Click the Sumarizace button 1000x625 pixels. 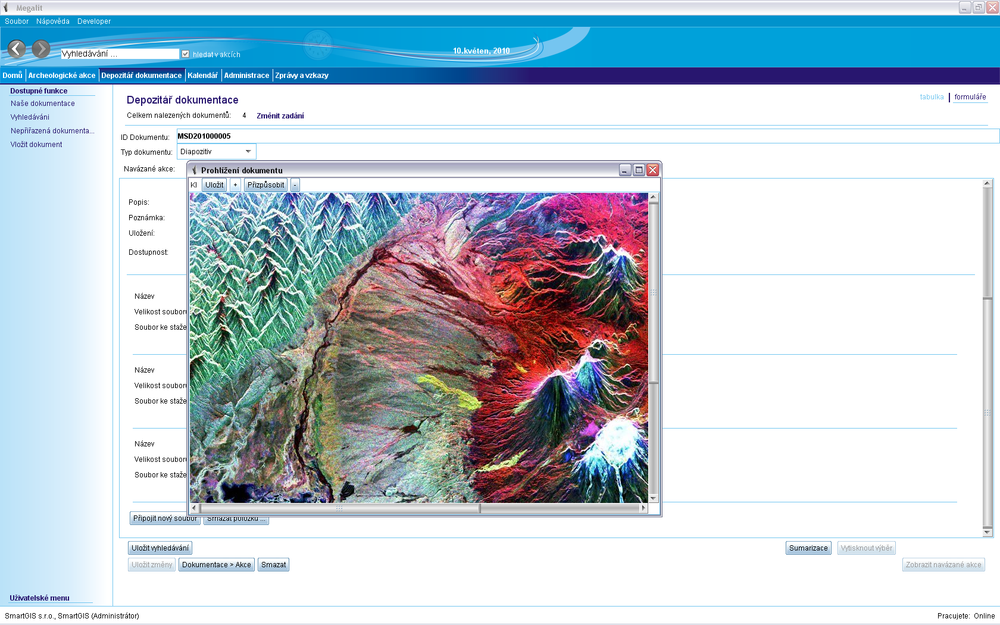click(808, 548)
